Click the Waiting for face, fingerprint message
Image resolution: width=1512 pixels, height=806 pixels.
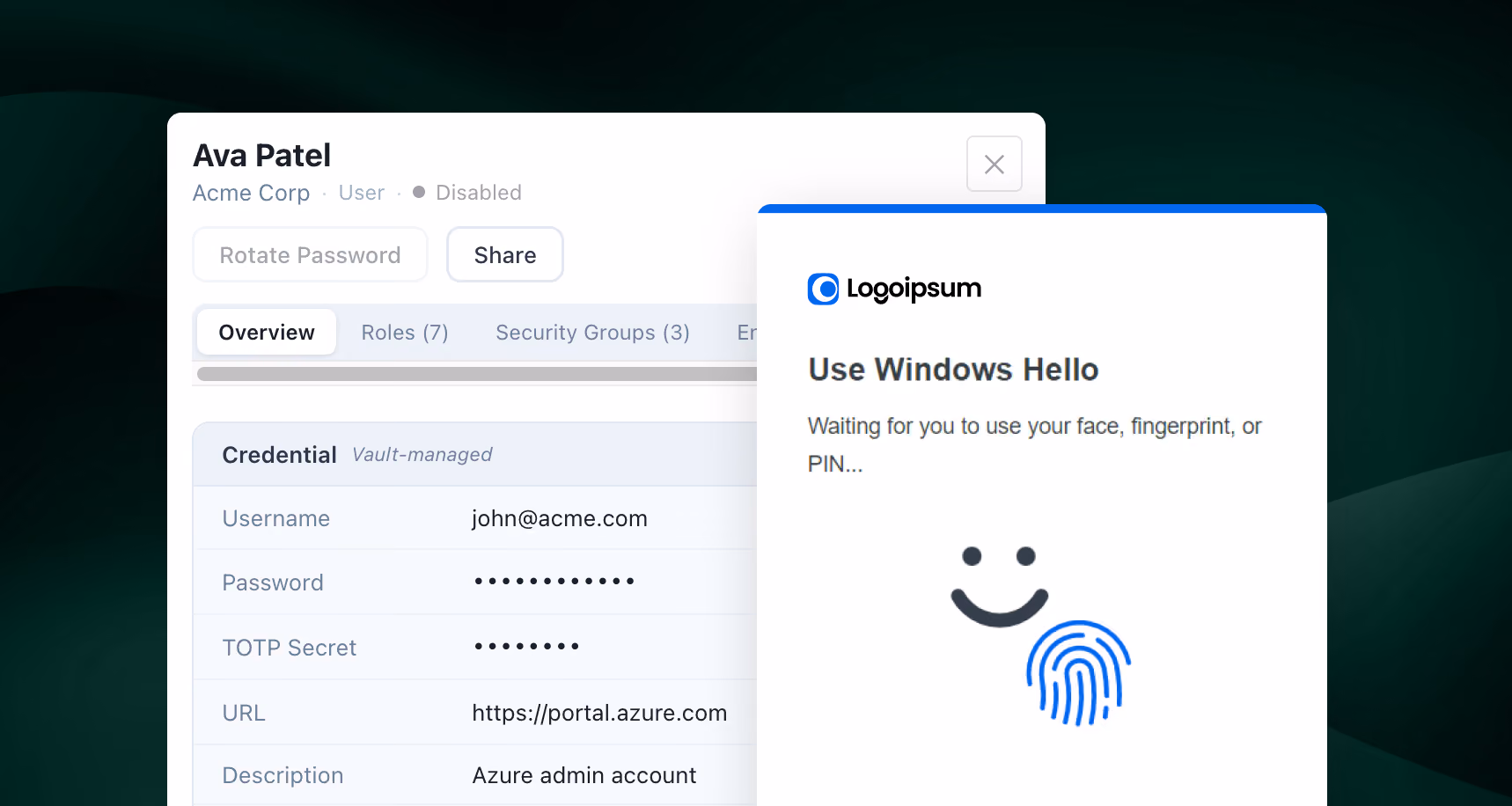click(x=1035, y=445)
